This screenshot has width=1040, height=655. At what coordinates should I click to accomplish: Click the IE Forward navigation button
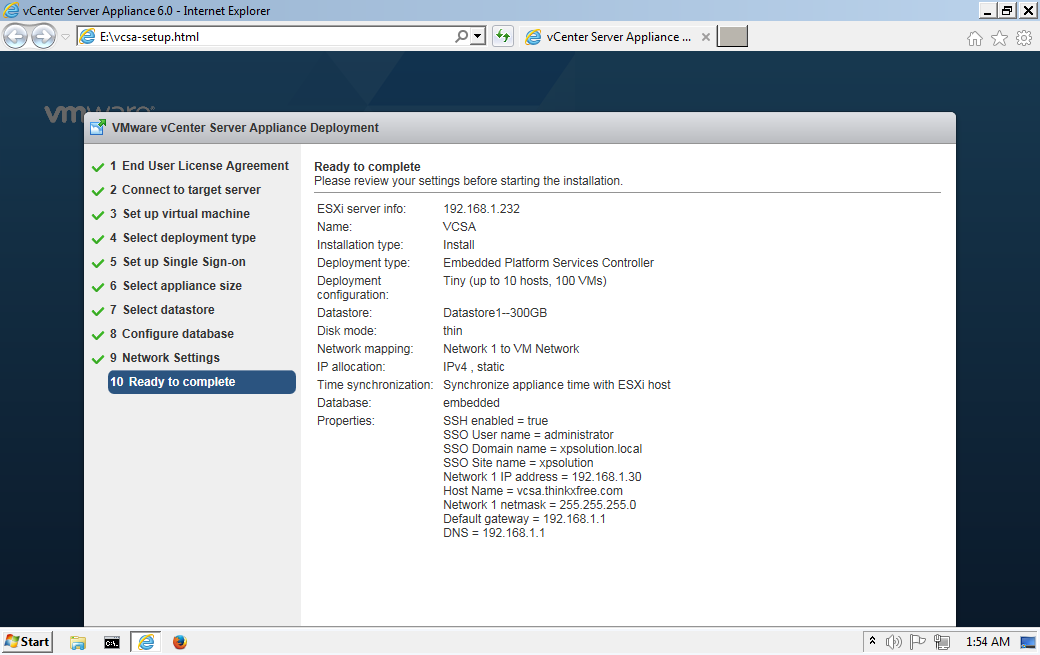tap(44, 36)
